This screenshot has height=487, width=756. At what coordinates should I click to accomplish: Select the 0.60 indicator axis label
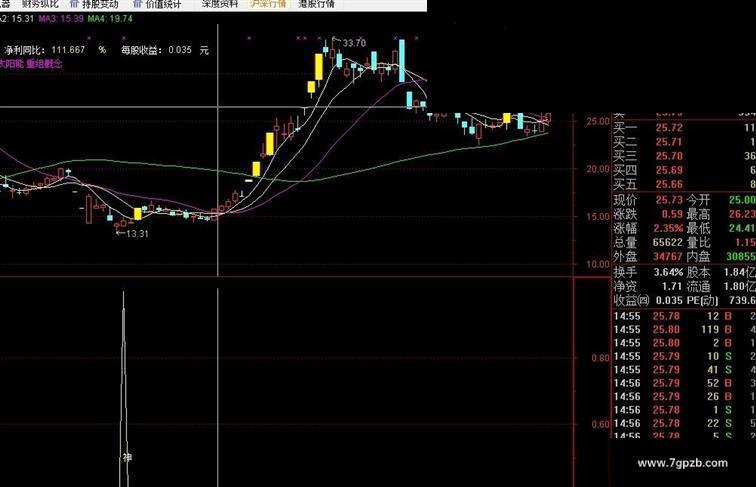(x=600, y=424)
